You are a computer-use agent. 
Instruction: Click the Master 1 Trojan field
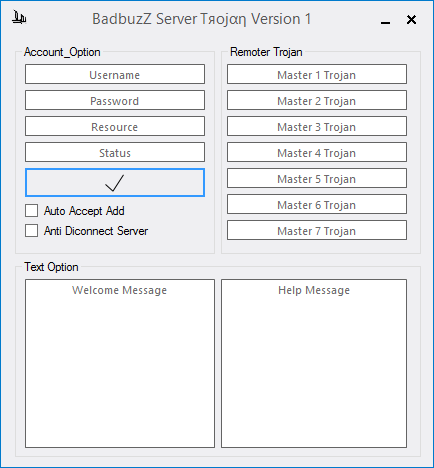coord(317,74)
